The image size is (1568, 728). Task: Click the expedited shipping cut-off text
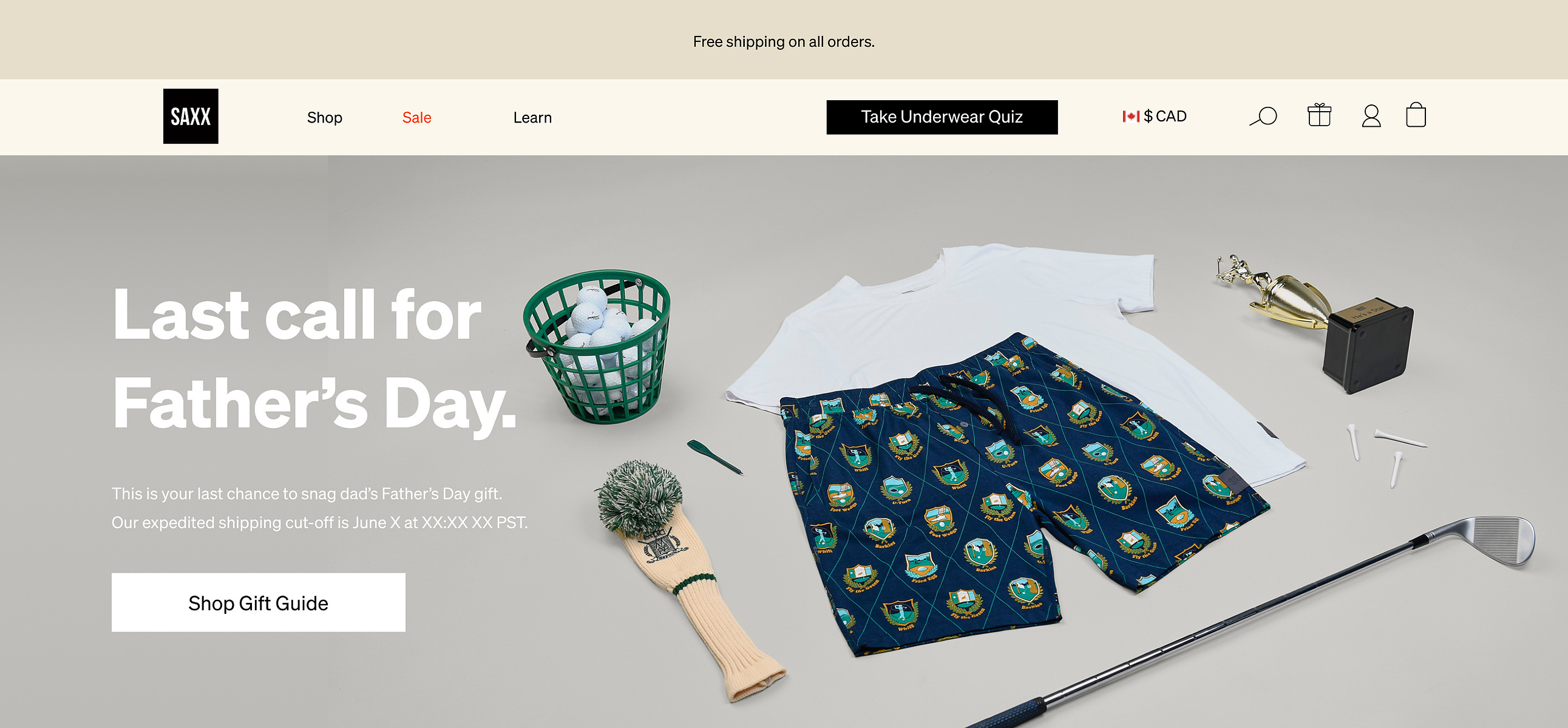coord(319,522)
